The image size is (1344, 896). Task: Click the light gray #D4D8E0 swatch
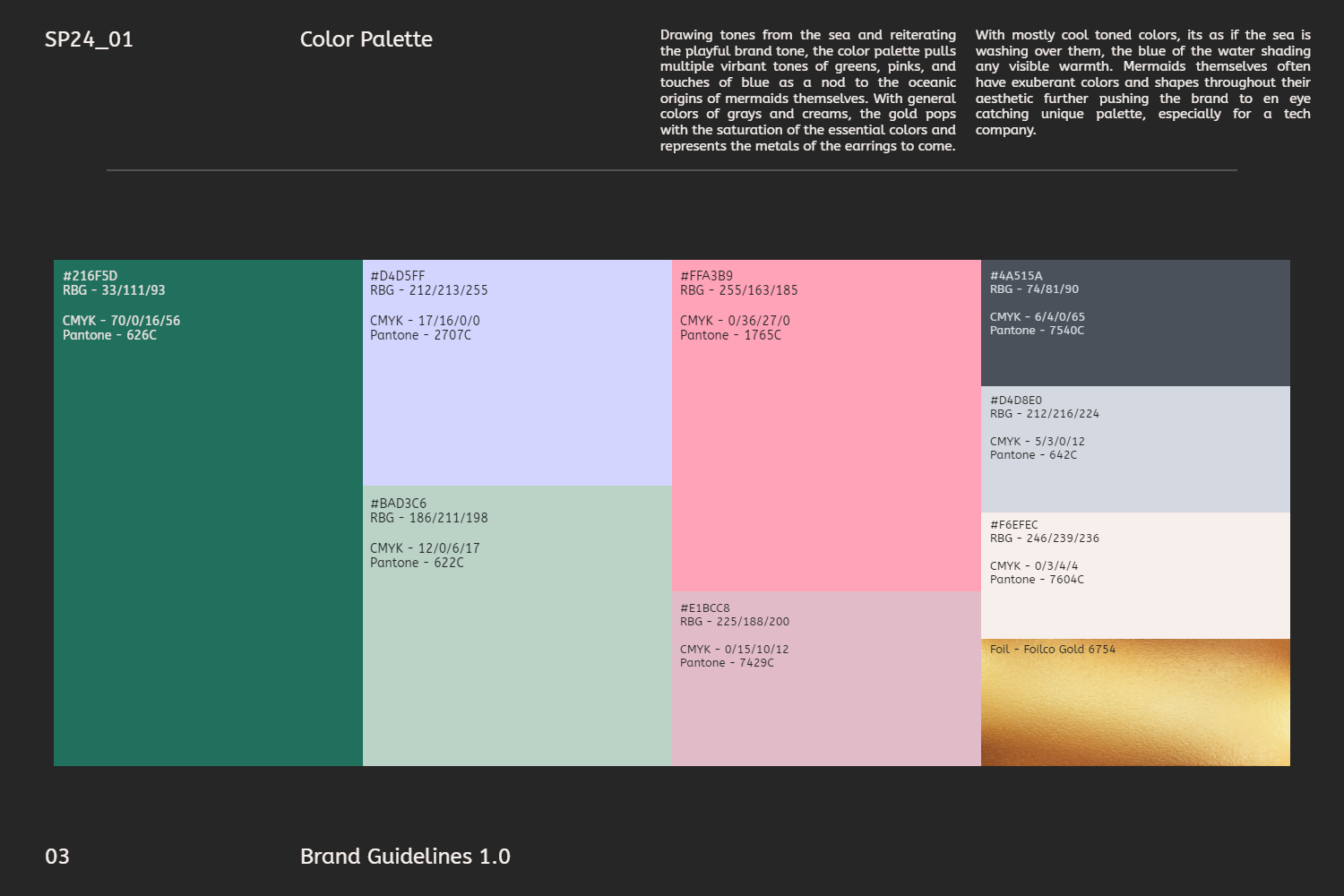[1135, 449]
